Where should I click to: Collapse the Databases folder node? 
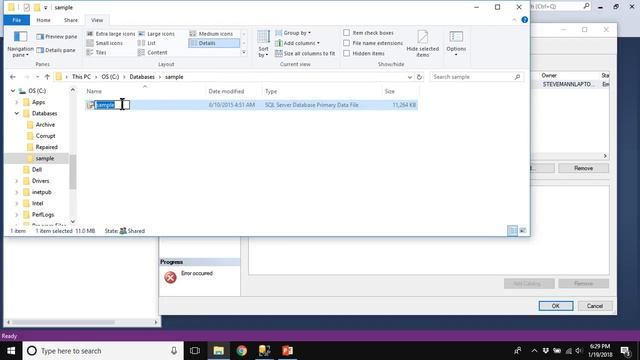click(x=17, y=113)
